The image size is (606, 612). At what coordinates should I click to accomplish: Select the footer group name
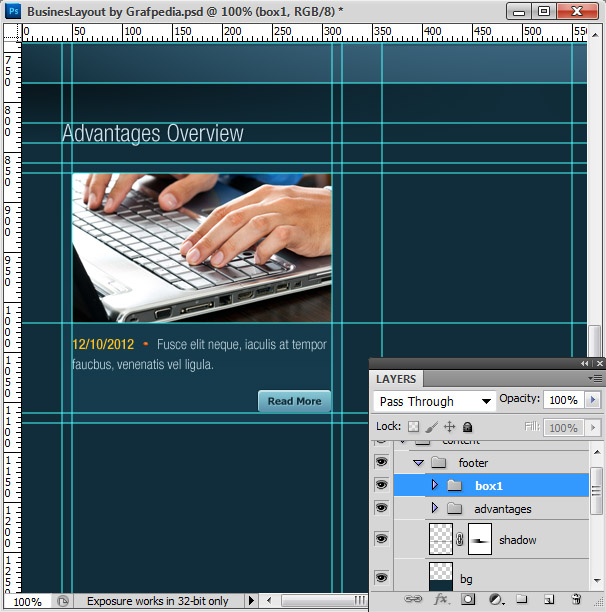pyautogui.click(x=473, y=463)
